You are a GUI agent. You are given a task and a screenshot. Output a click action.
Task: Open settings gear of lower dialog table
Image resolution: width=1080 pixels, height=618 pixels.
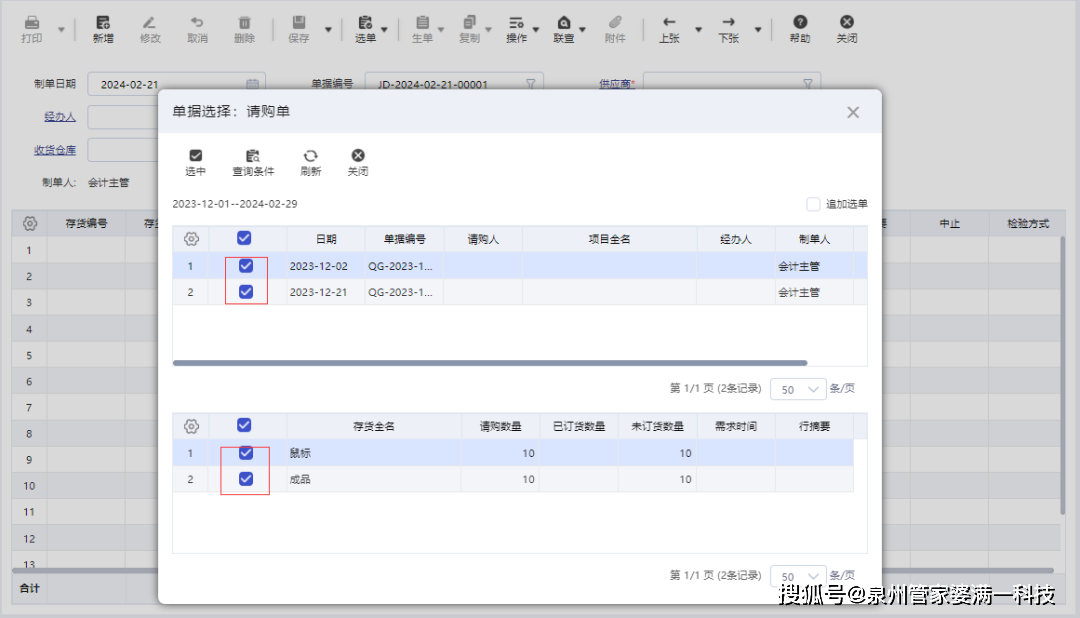click(191, 426)
